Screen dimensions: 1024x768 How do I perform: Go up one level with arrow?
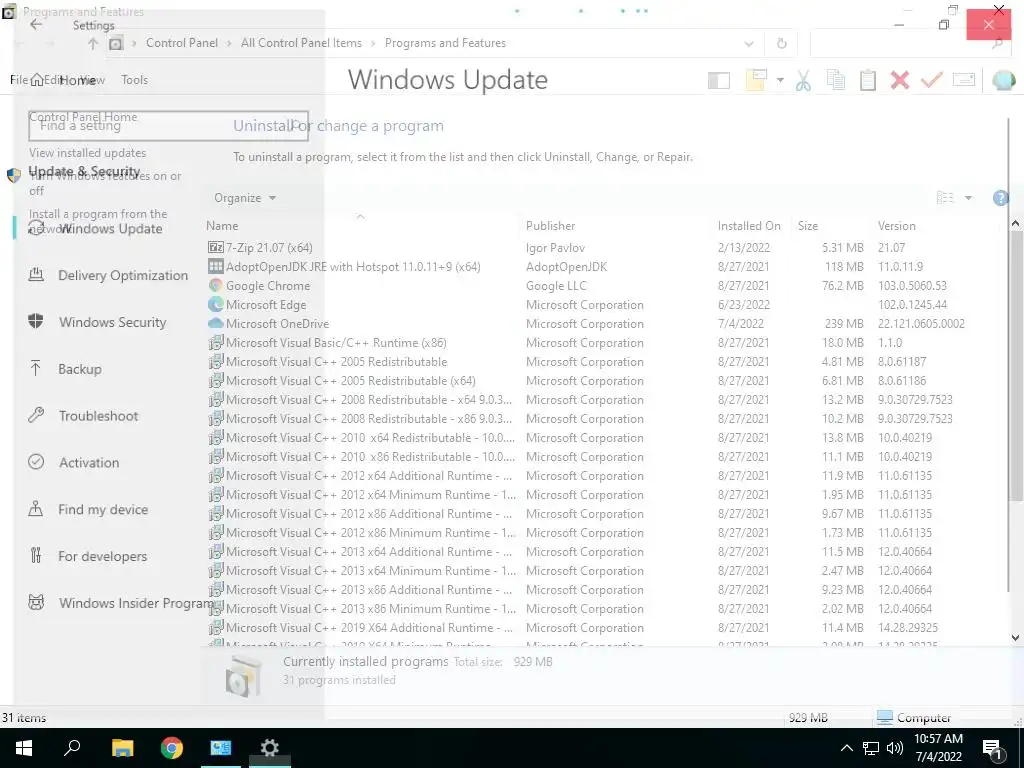(x=93, y=44)
